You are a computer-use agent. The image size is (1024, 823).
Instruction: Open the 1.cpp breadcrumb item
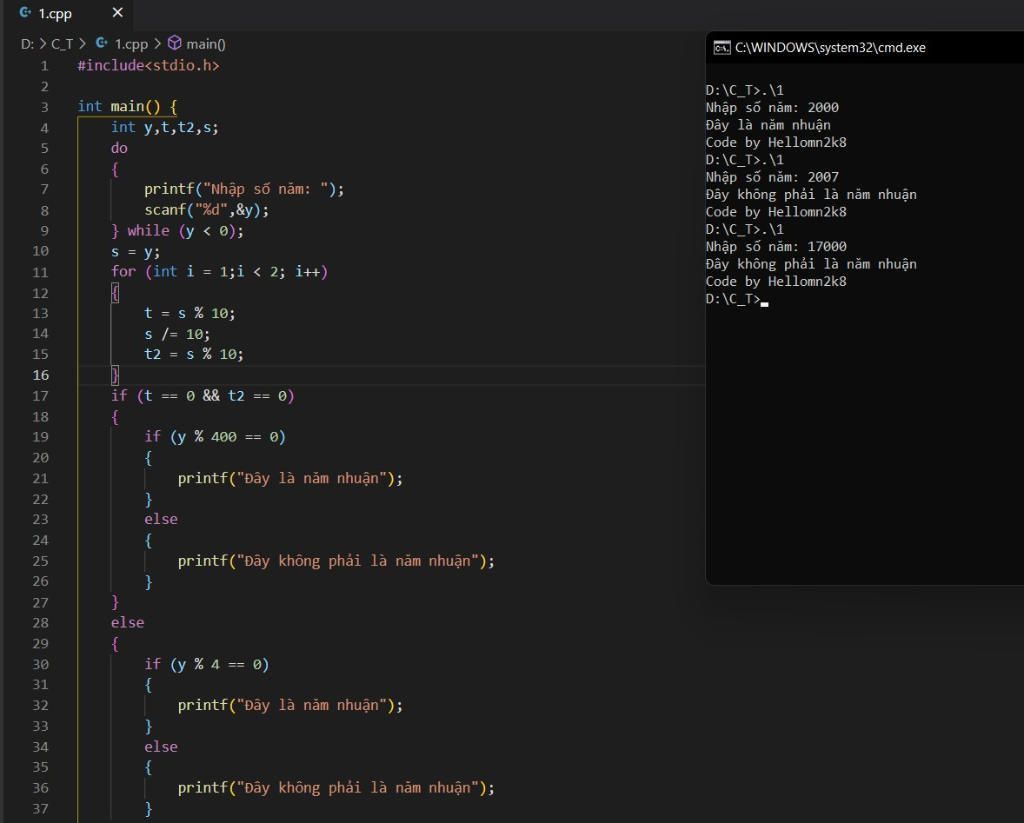coord(131,44)
